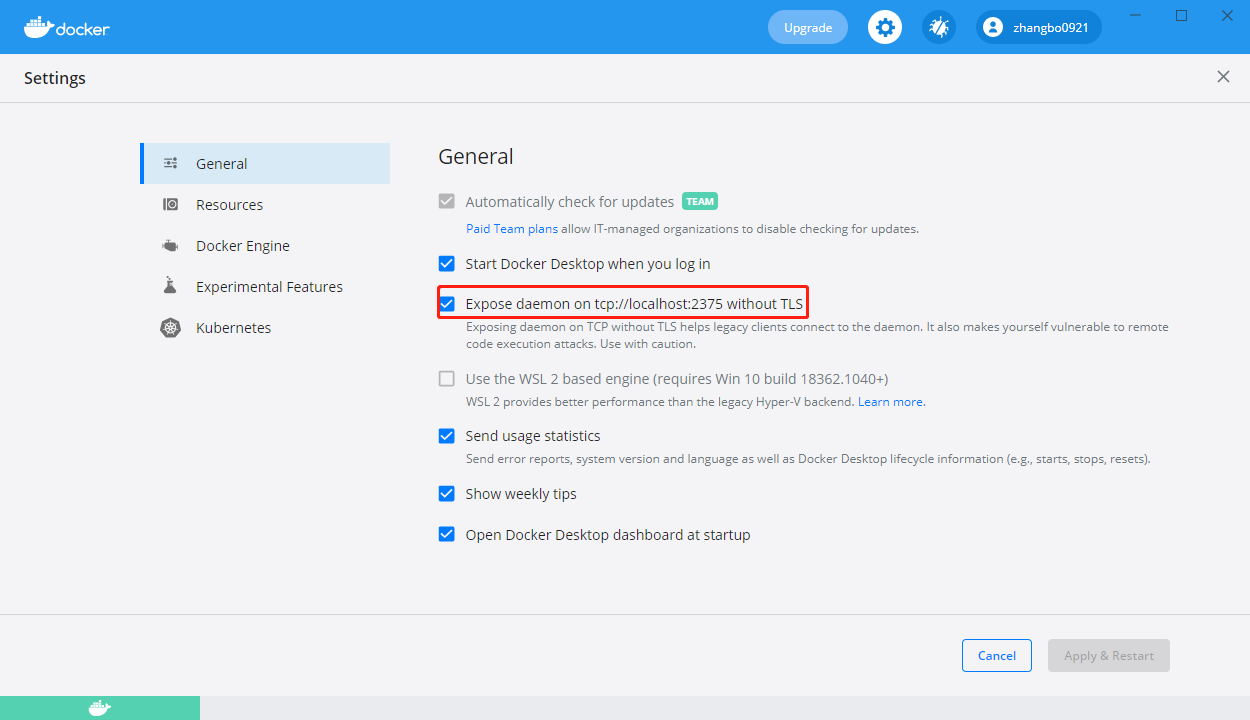1250x720 pixels.
Task: Switch to the Resources settings tab
Action: click(x=265, y=205)
